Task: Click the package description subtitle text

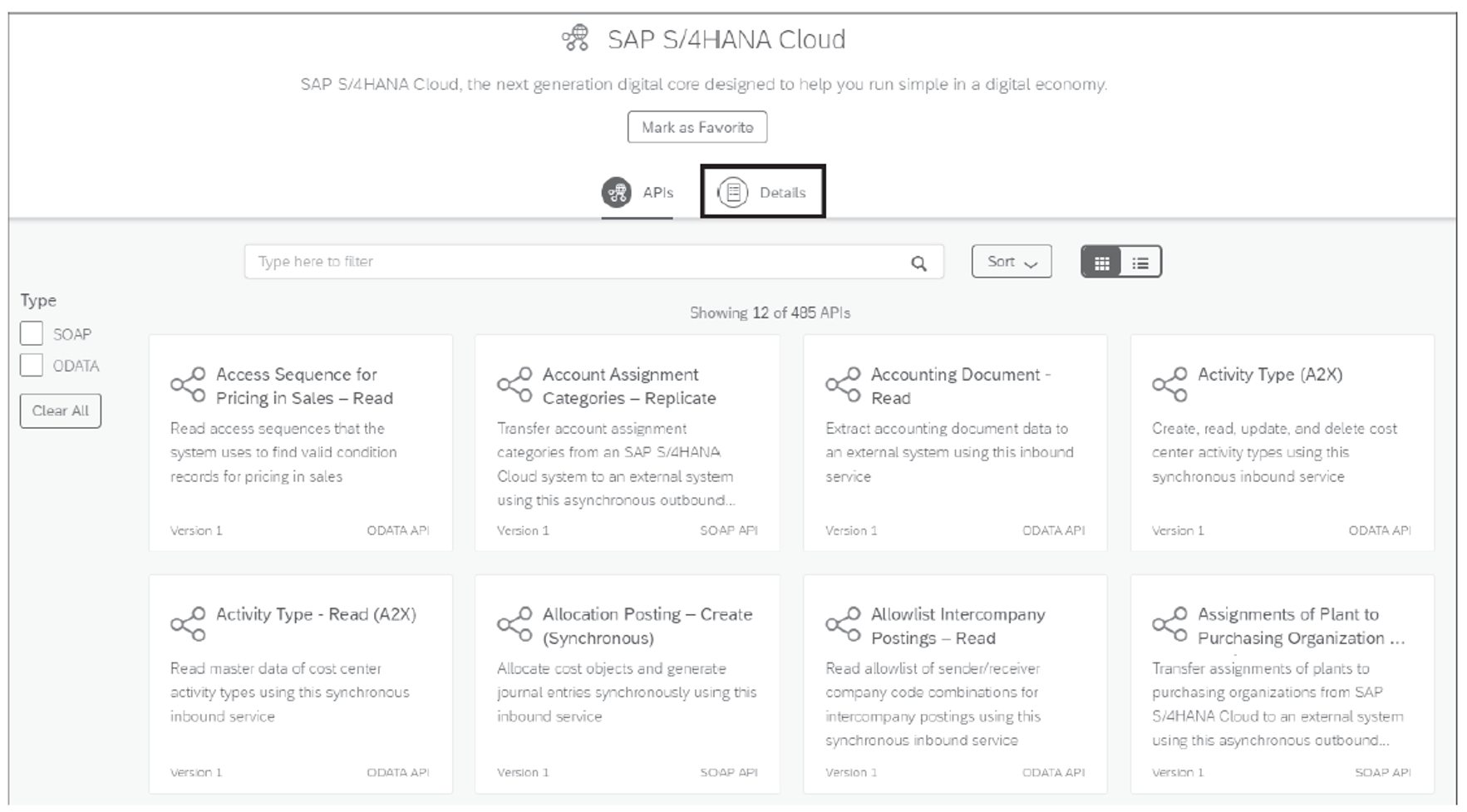Action: click(703, 84)
